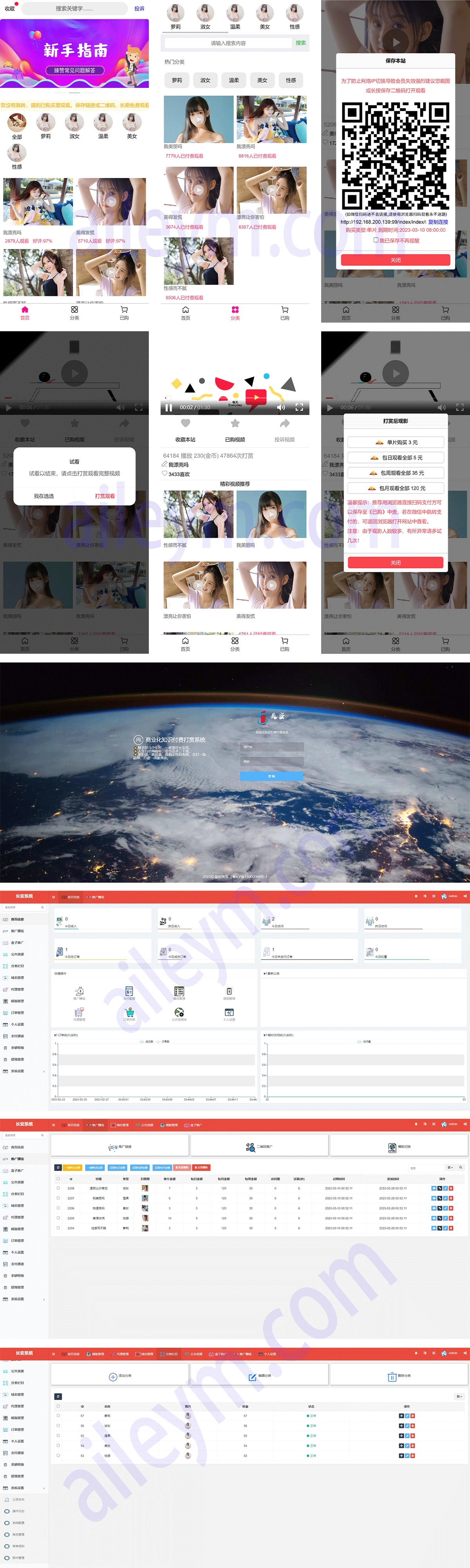The image size is (470, 1568).
Task: Click the 编辑分类 pencil icon on category page
Action: (x=252, y=1376)
